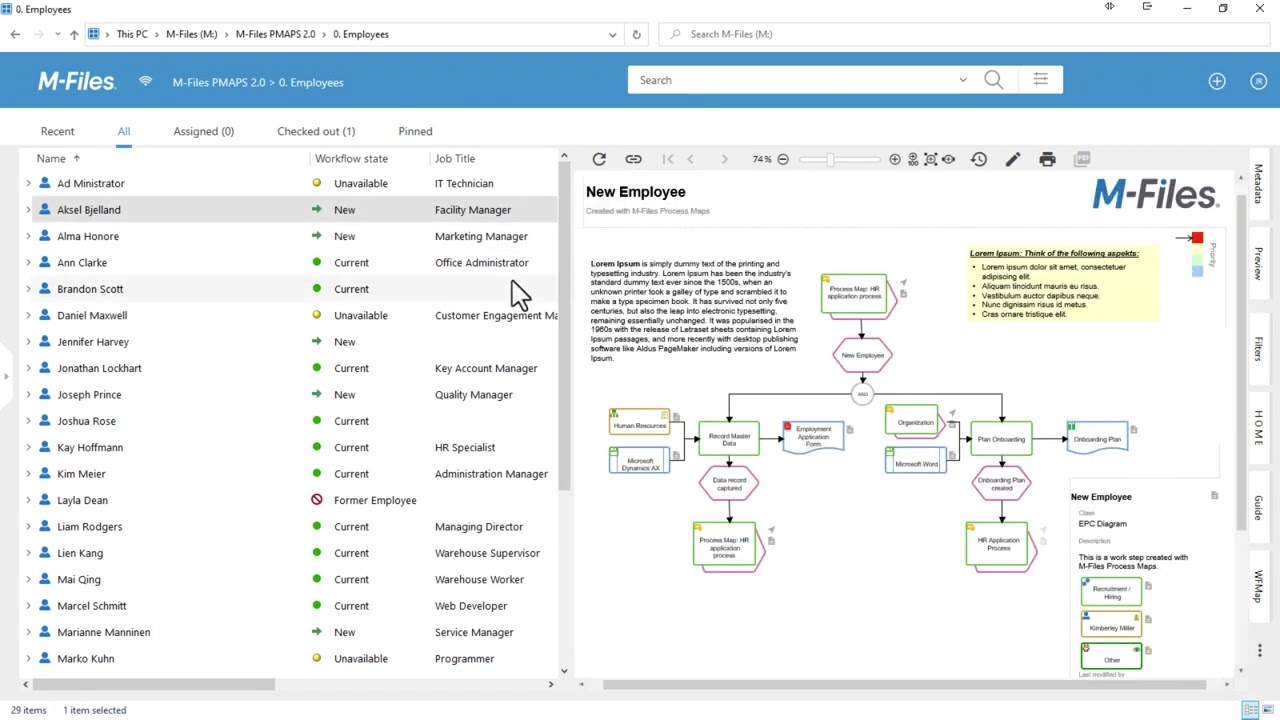Switch to the All tab
Image resolution: width=1280 pixels, height=720 pixels.
point(124,131)
